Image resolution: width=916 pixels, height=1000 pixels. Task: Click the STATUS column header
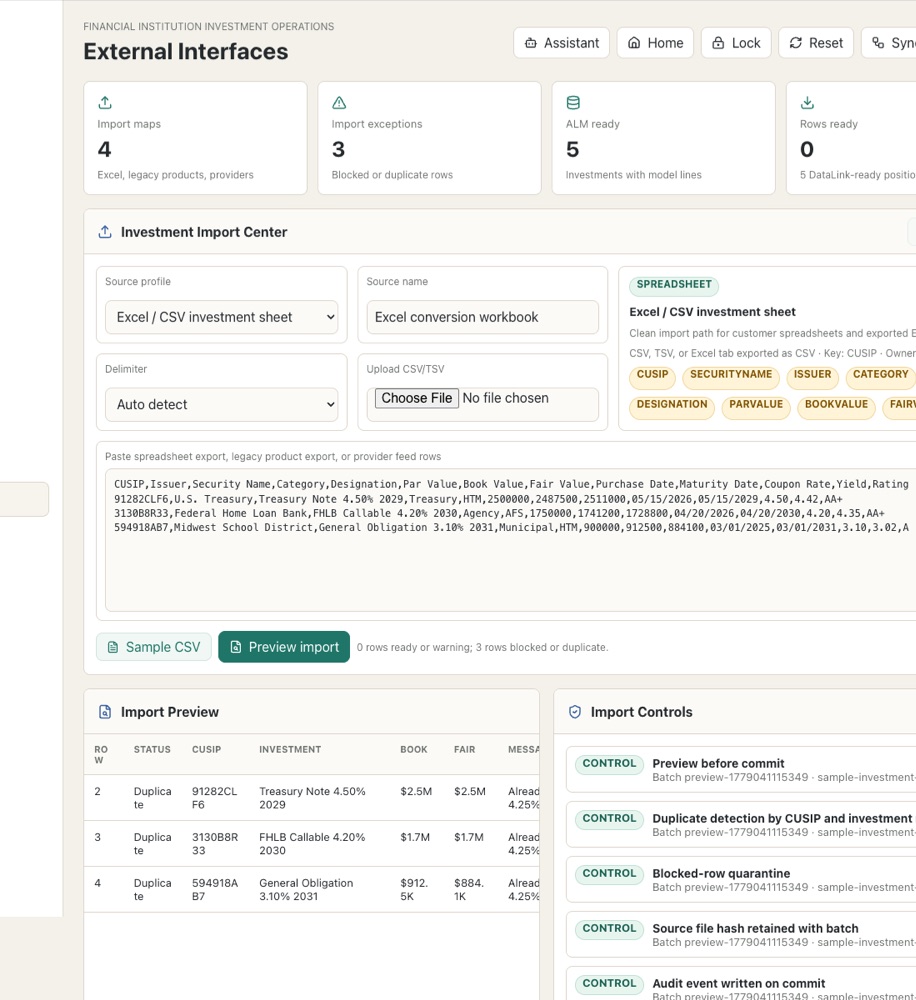coord(152,749)
